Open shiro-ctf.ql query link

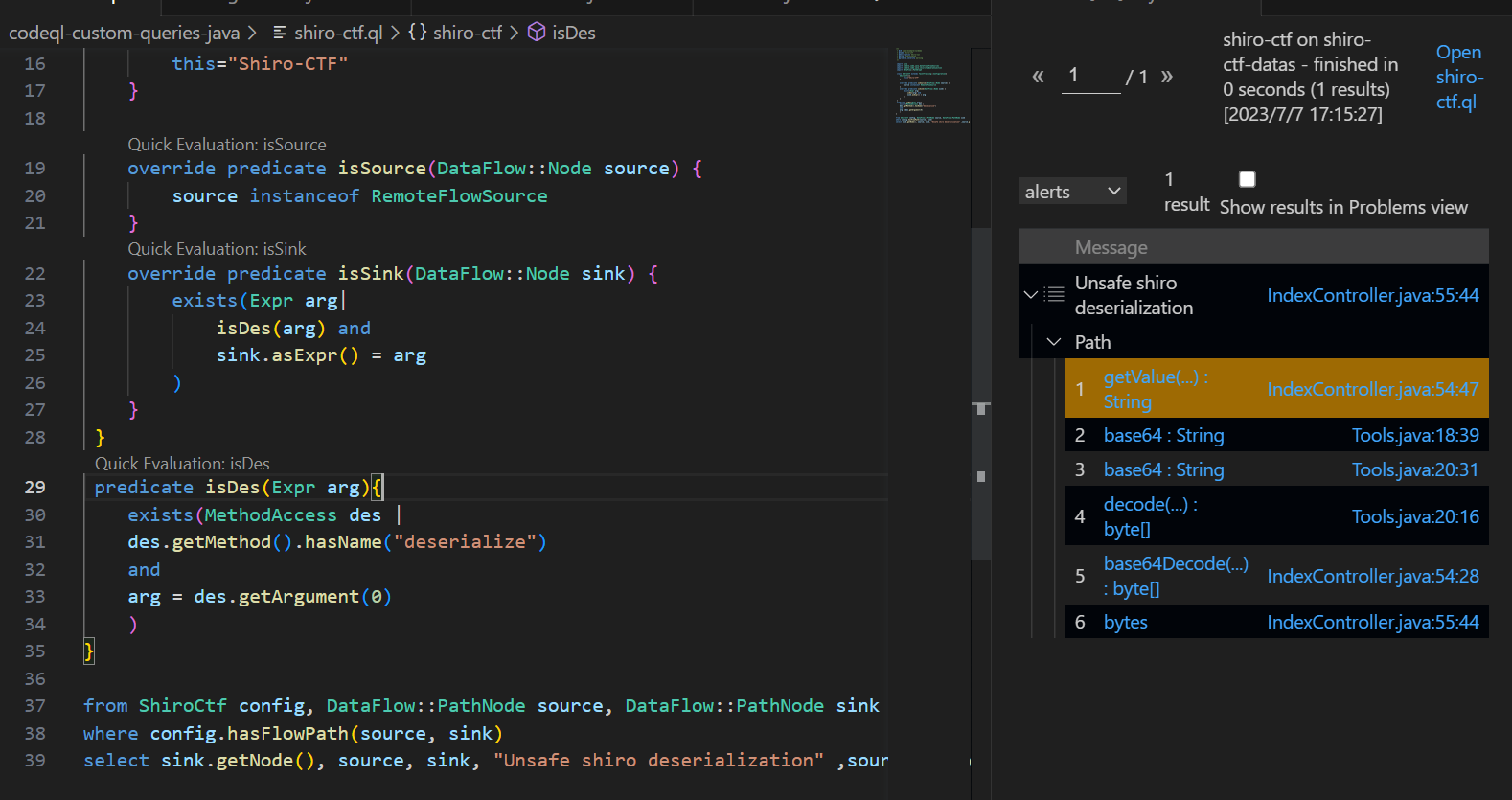1458,77
